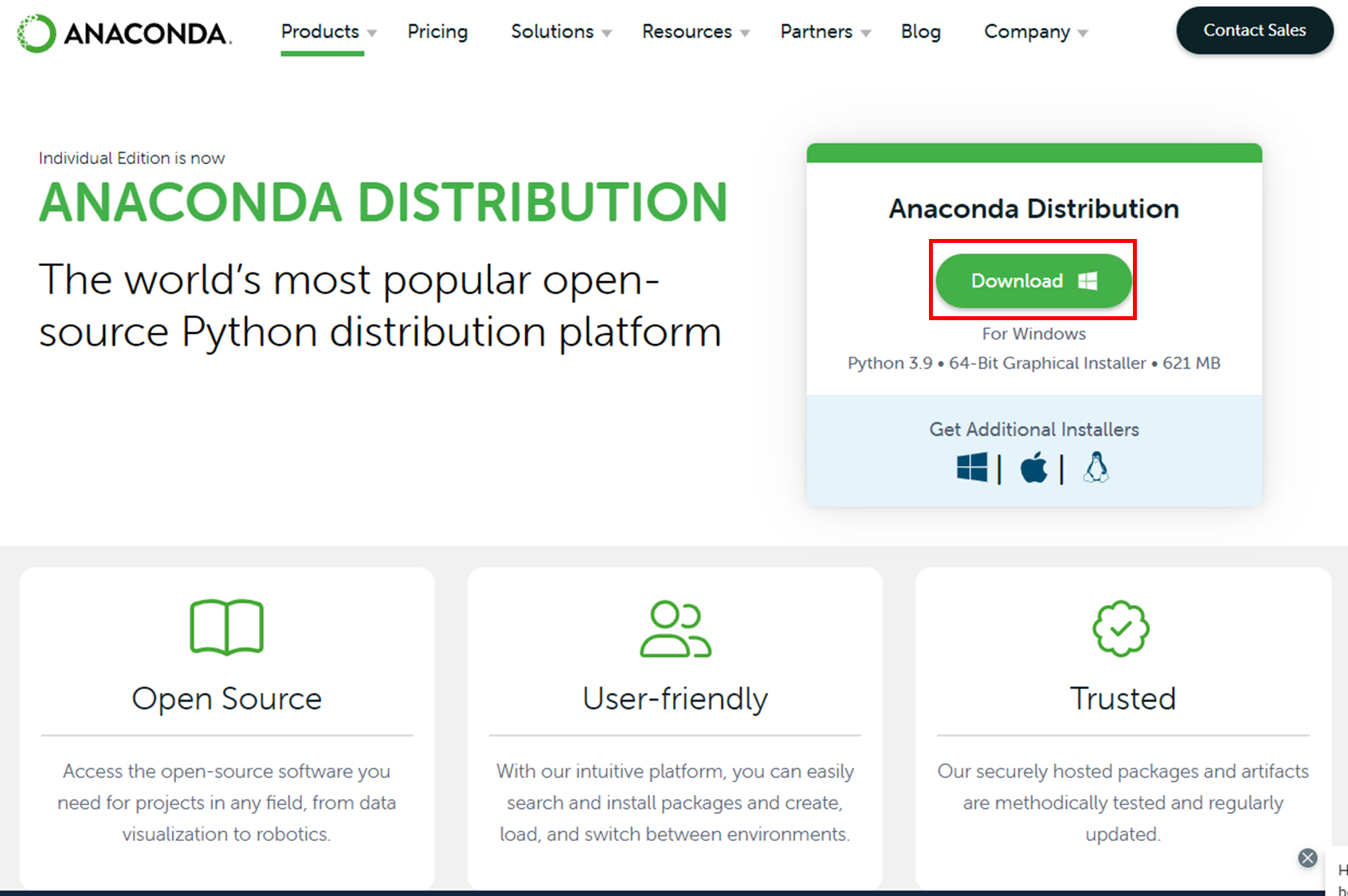Viewport: 1348px width, 896px height.
Task: Click the 'Open Source' heading
Action: 227,698
